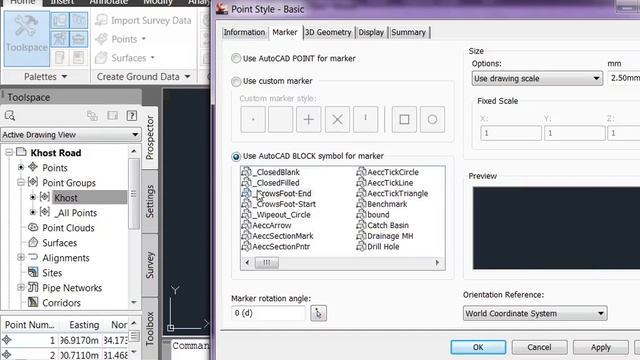Select the square superimposed marker
This screenshot has width=640, height=360.
(404, 120)
